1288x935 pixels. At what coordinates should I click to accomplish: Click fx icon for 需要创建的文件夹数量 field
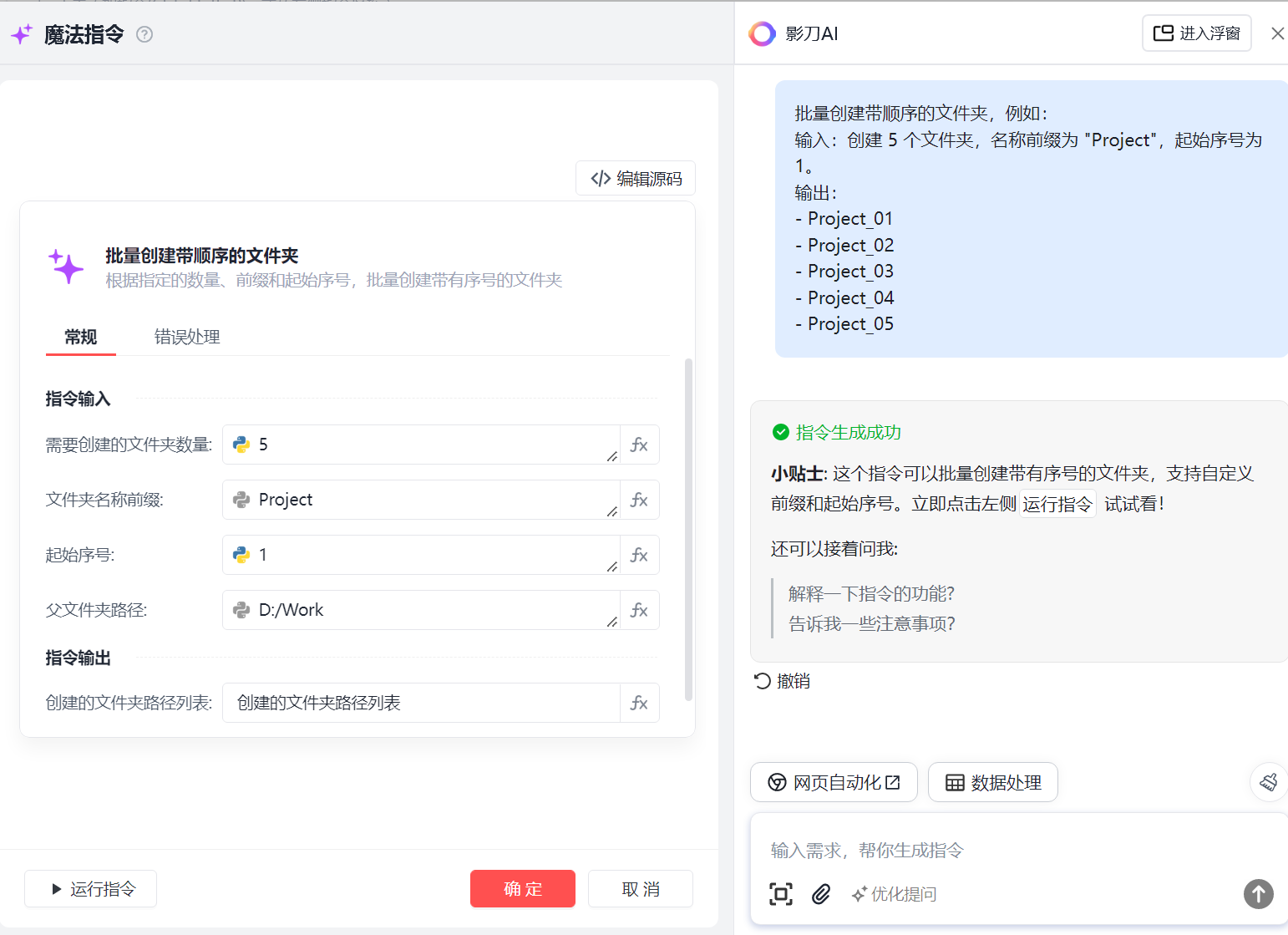(x=639, y=445)
